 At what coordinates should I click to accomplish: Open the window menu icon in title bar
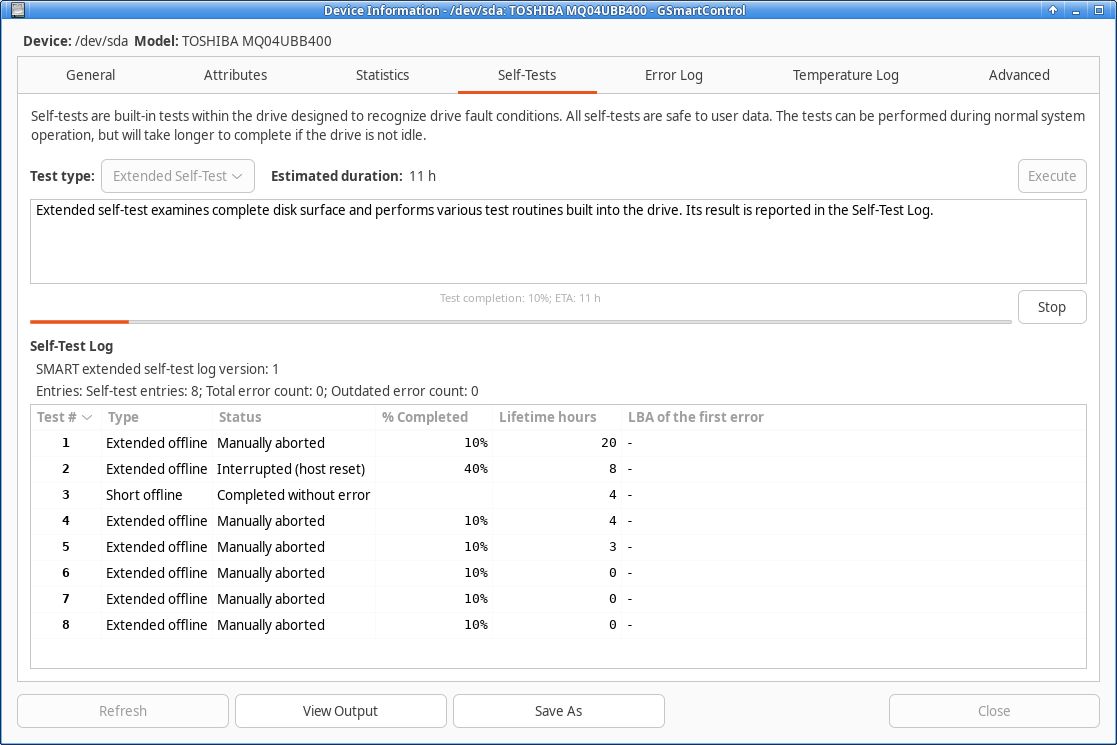[x=18, y=10]
